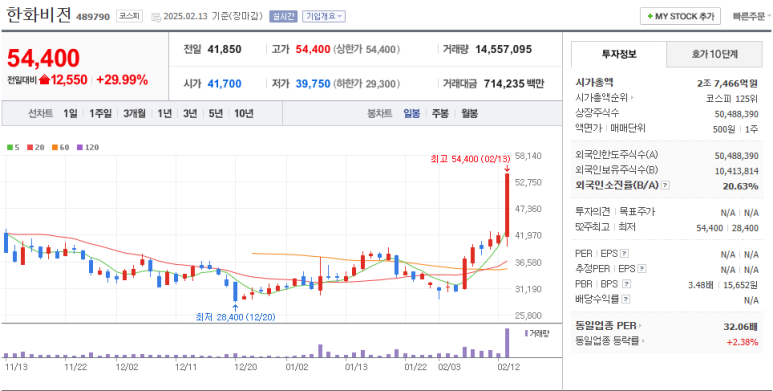The height and width of the screenshot is (391, 773).
Task: Toggle the 실시간 badge
Action: pyautogui.click(x=283, y=16)
